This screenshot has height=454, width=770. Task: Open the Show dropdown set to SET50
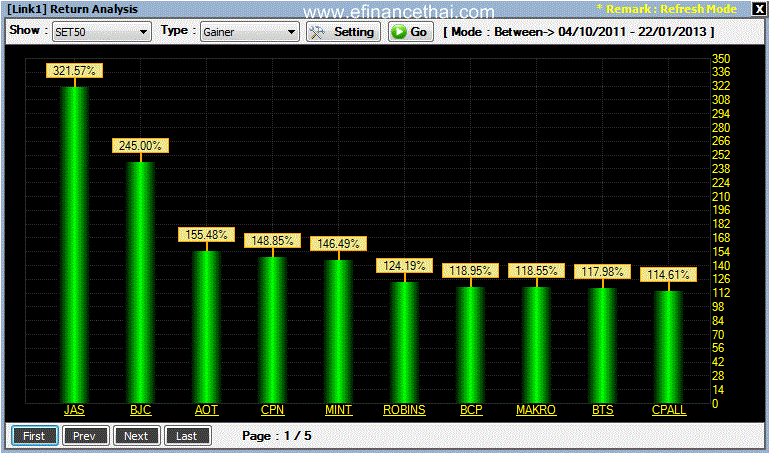[x=101, y=32]
